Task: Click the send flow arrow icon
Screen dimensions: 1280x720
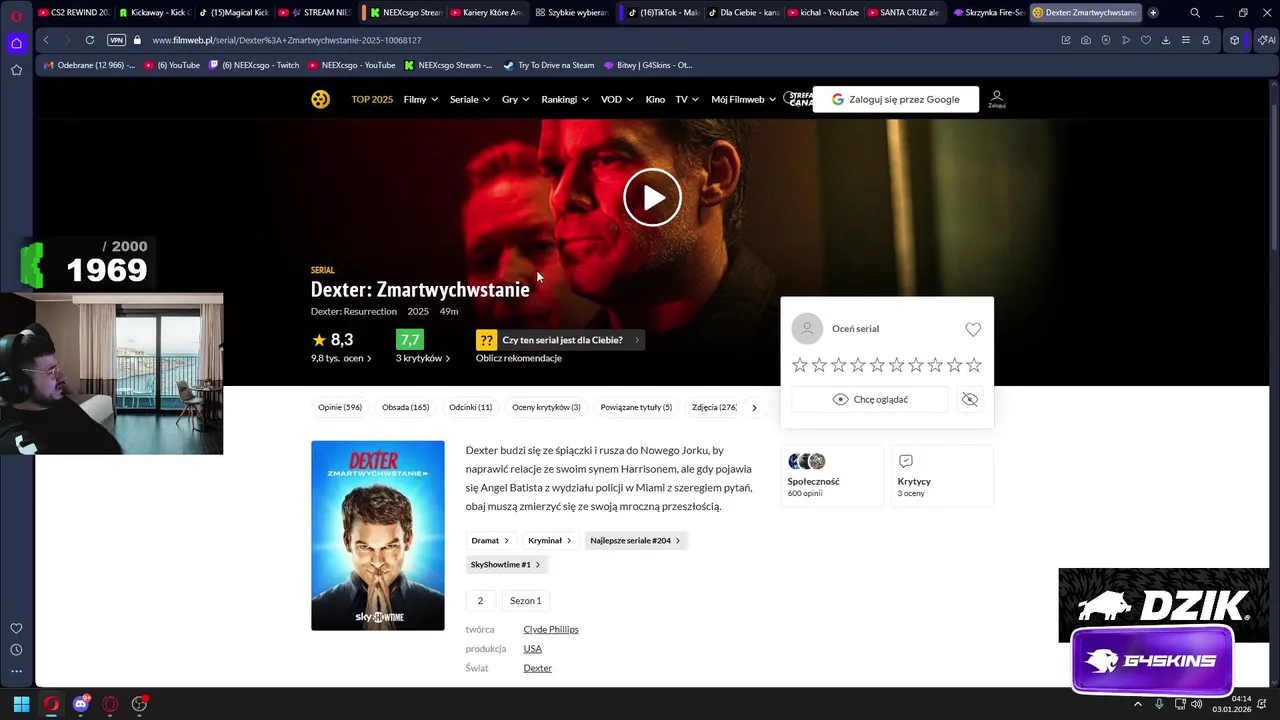Action: click(x=1126, y=40)
